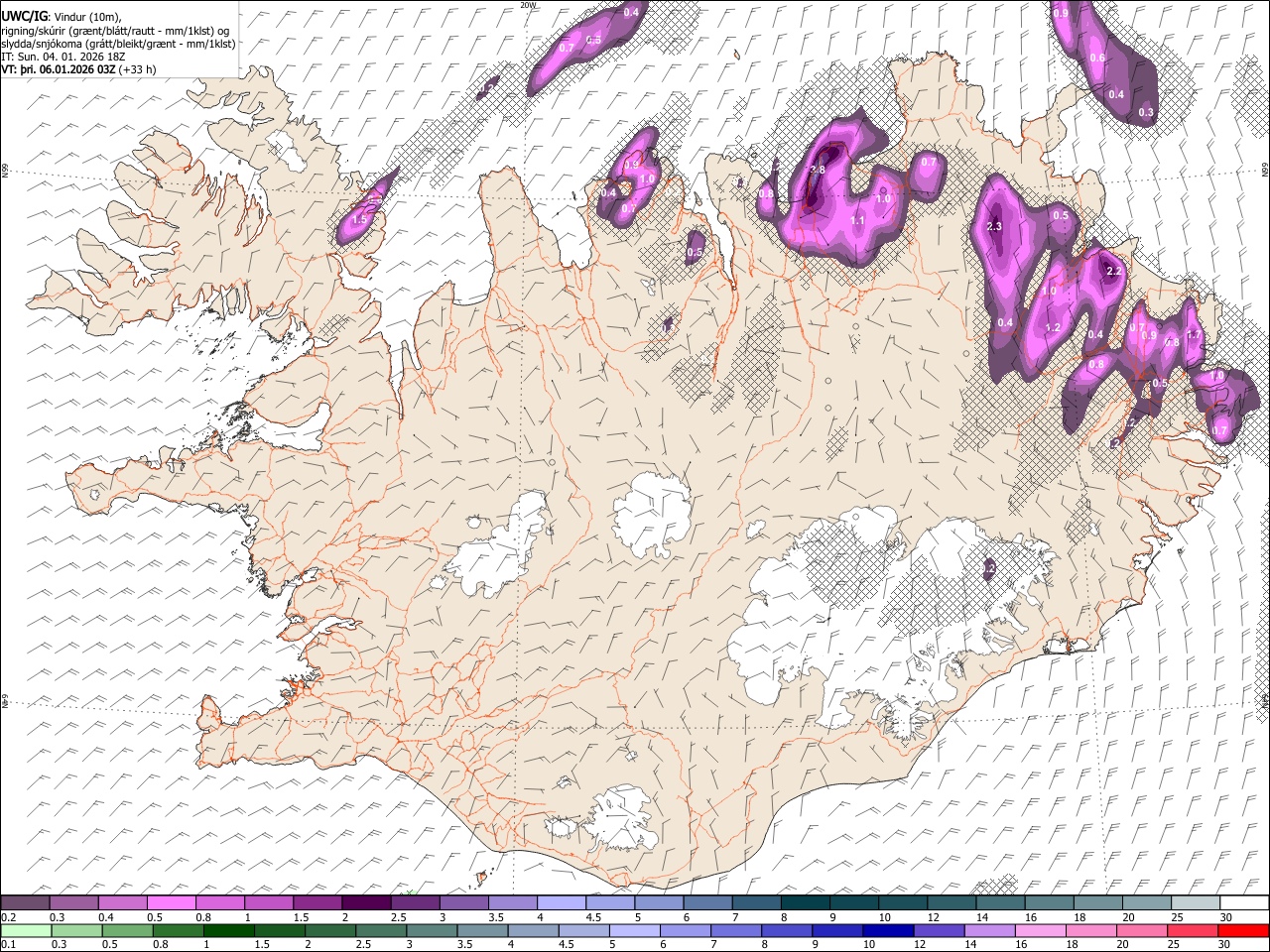
Task: Click the '3.8' snowfall value on the map
Action: [818, 171]
